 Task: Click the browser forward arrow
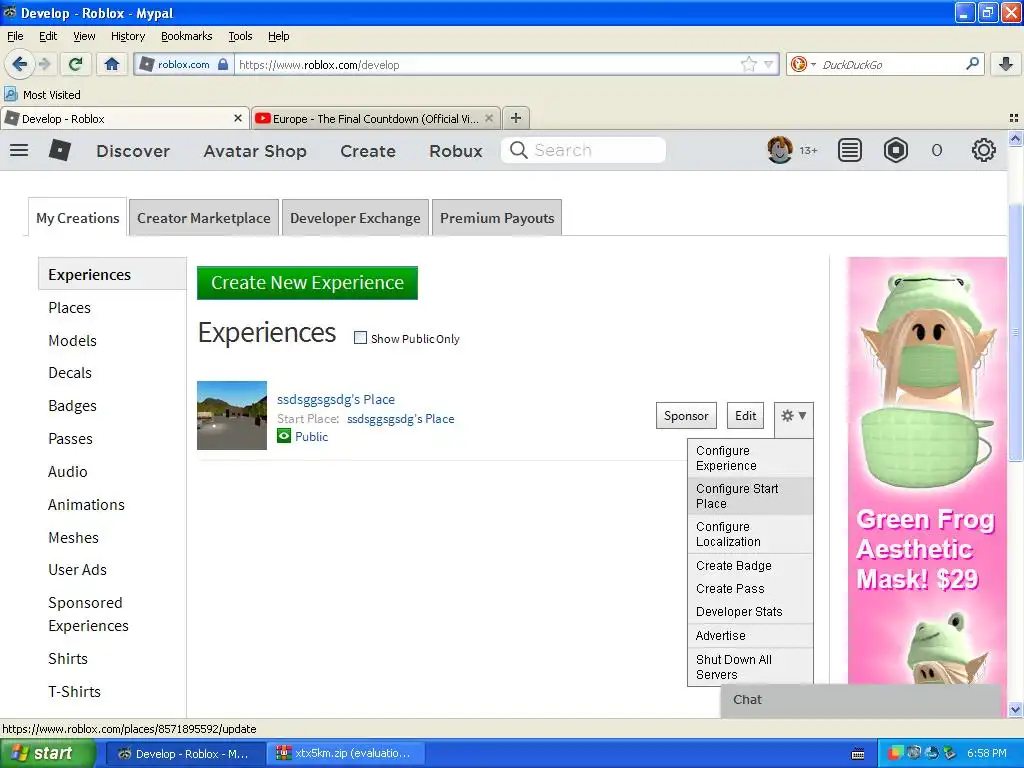tap(44, 64)
